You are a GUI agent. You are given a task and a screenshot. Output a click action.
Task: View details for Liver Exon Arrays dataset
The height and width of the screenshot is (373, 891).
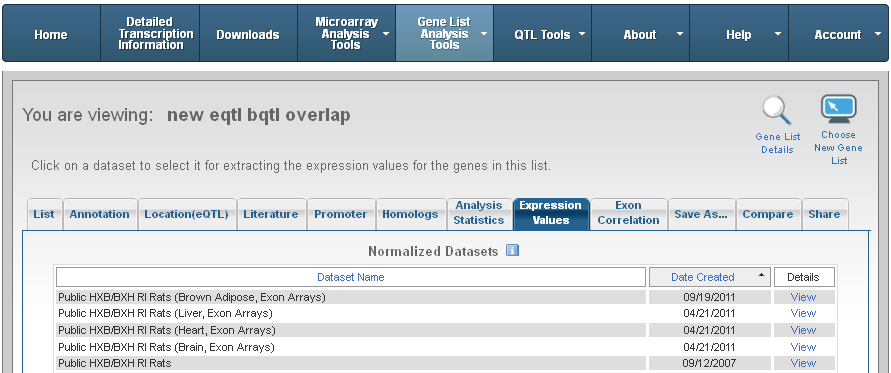tap(803, 313)
